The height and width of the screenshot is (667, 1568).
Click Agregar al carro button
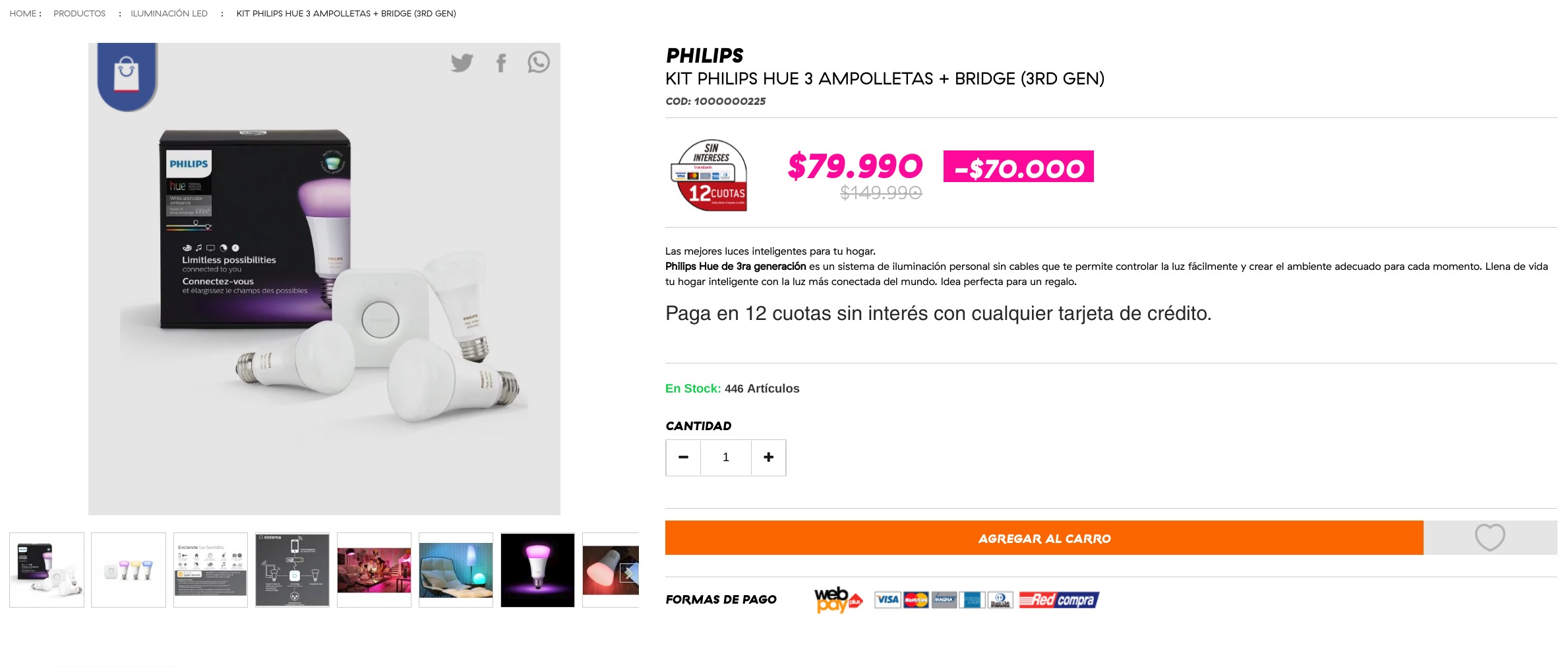(1044, 538)
